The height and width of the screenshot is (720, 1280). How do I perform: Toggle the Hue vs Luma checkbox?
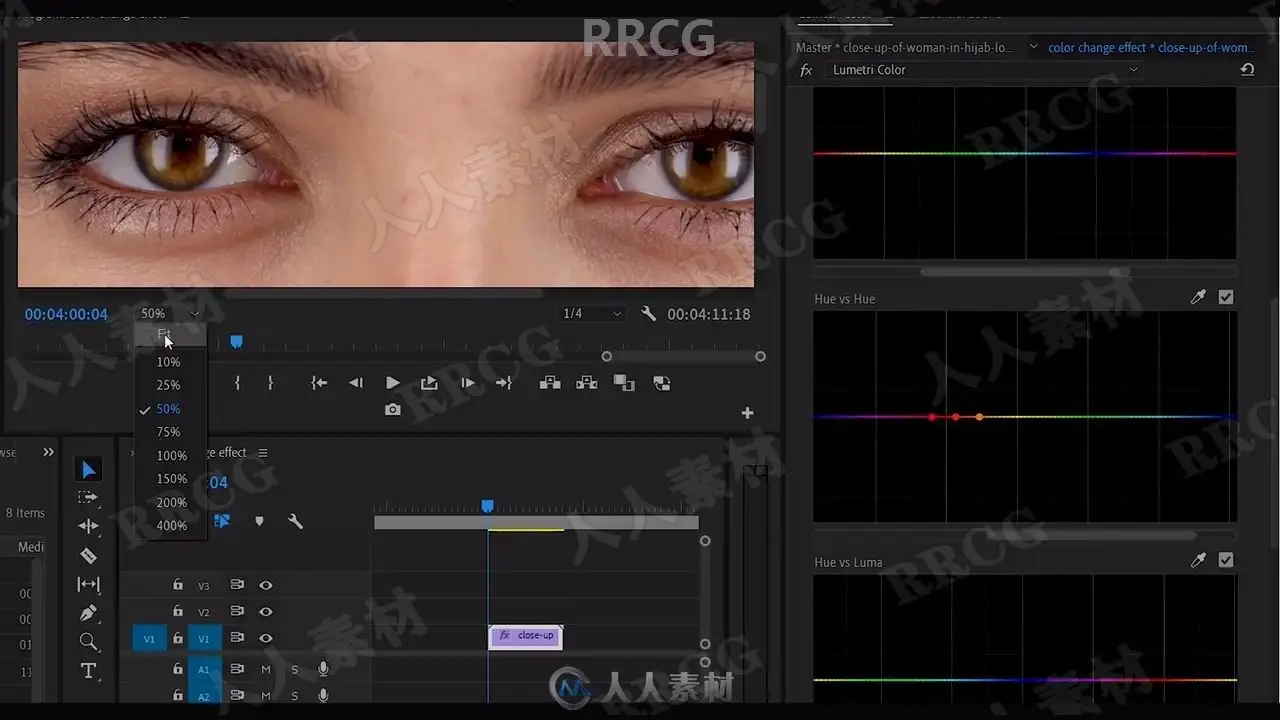(1226, 561)
